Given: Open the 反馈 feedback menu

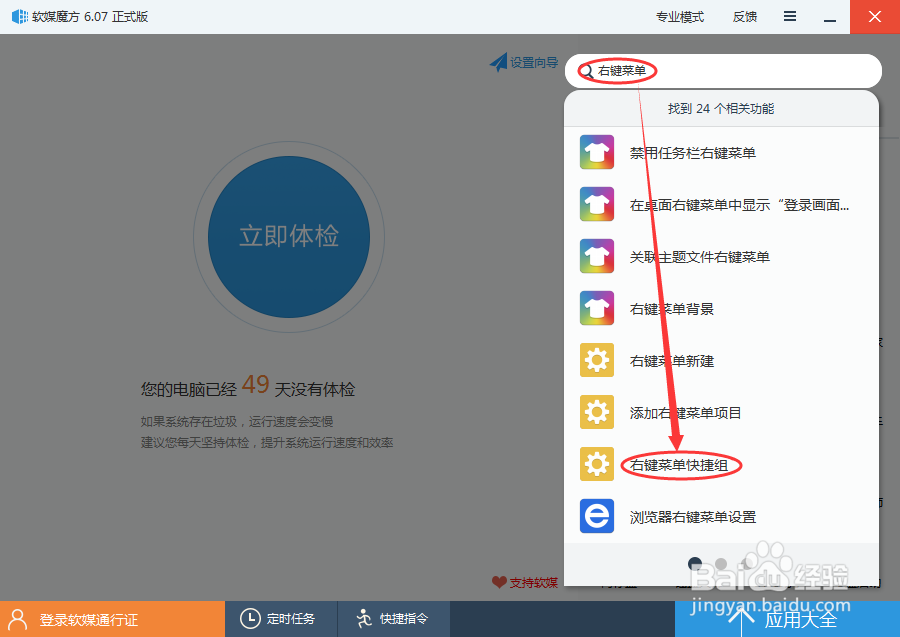Looking at the screenshot, I should pos(744,16).
